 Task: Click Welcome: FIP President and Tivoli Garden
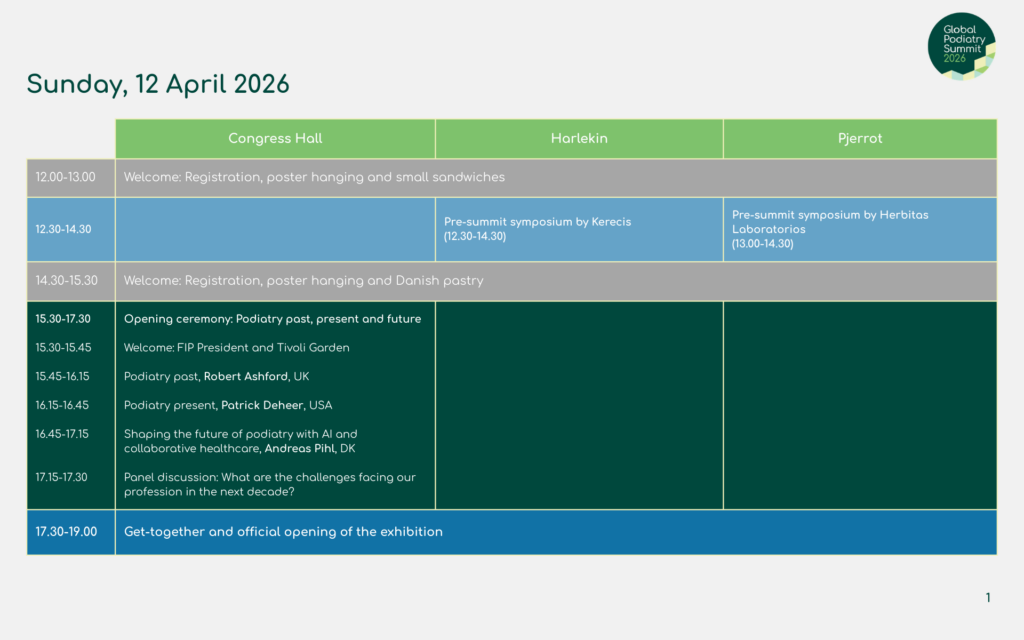pyautogui.click(x=236, y=348)
